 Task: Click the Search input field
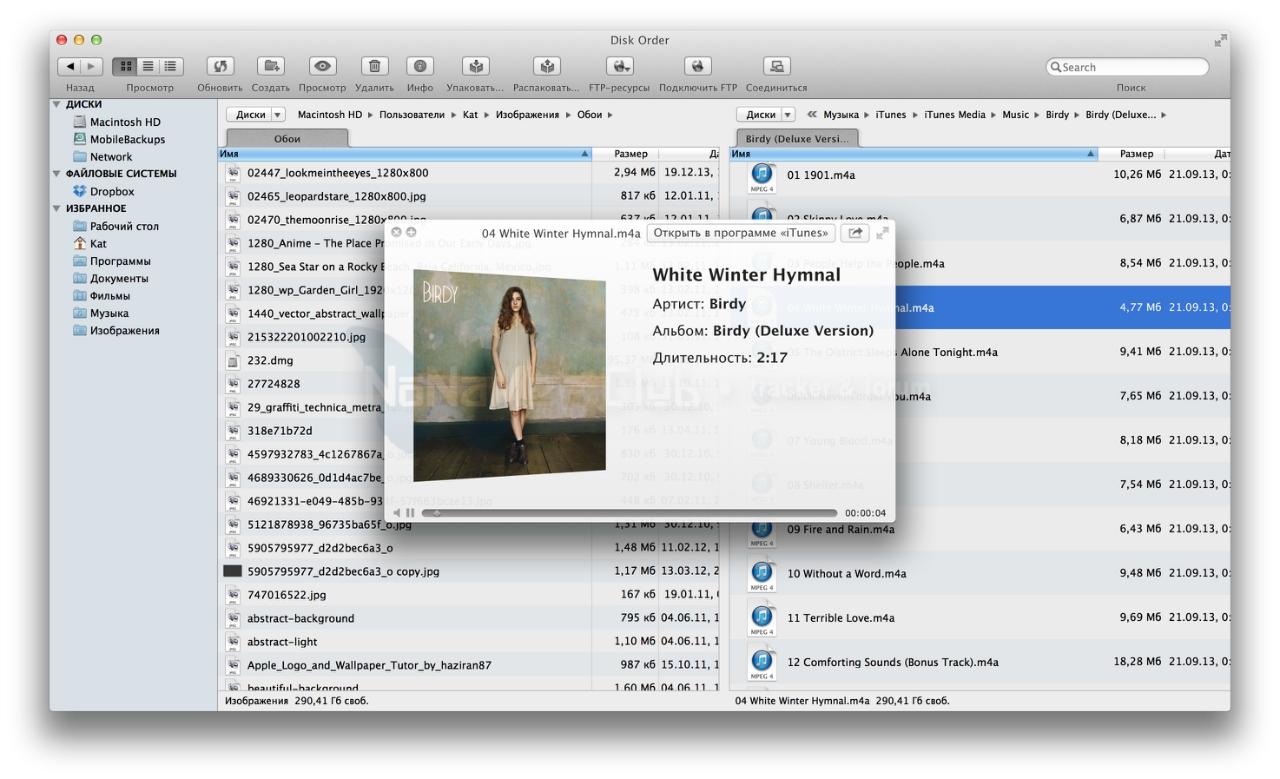coord(1130,67)
